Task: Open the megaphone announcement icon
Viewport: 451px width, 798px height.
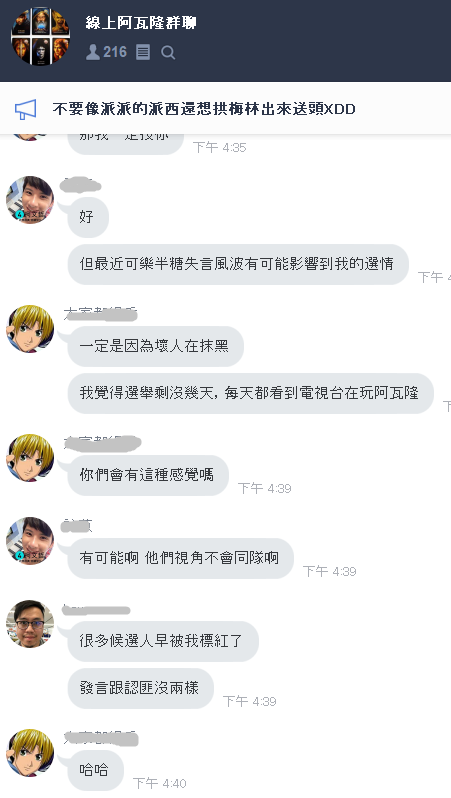Action: pyautogui.click(x=25, y=109)
